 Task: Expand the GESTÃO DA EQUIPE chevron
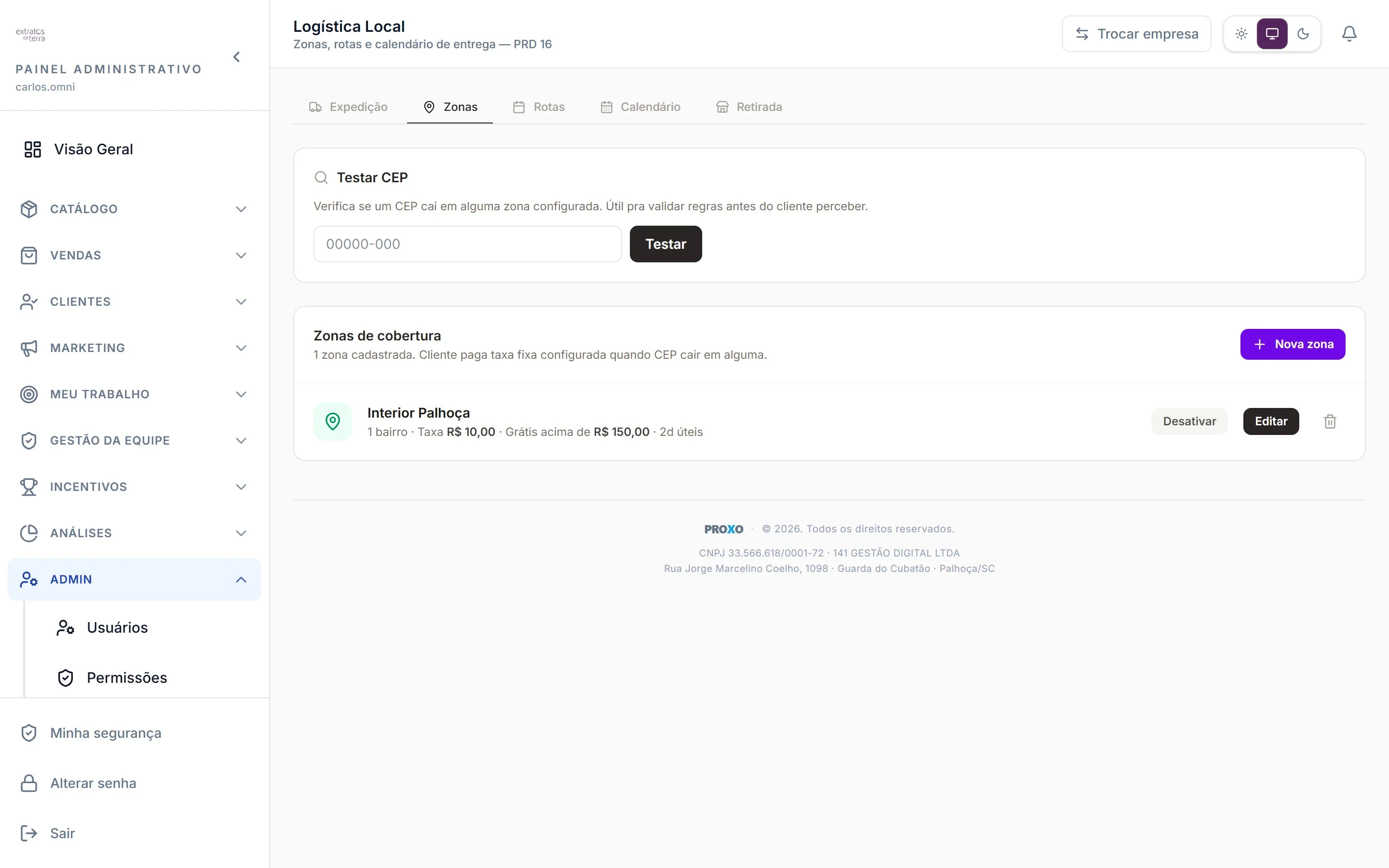(x=241, y=441)
